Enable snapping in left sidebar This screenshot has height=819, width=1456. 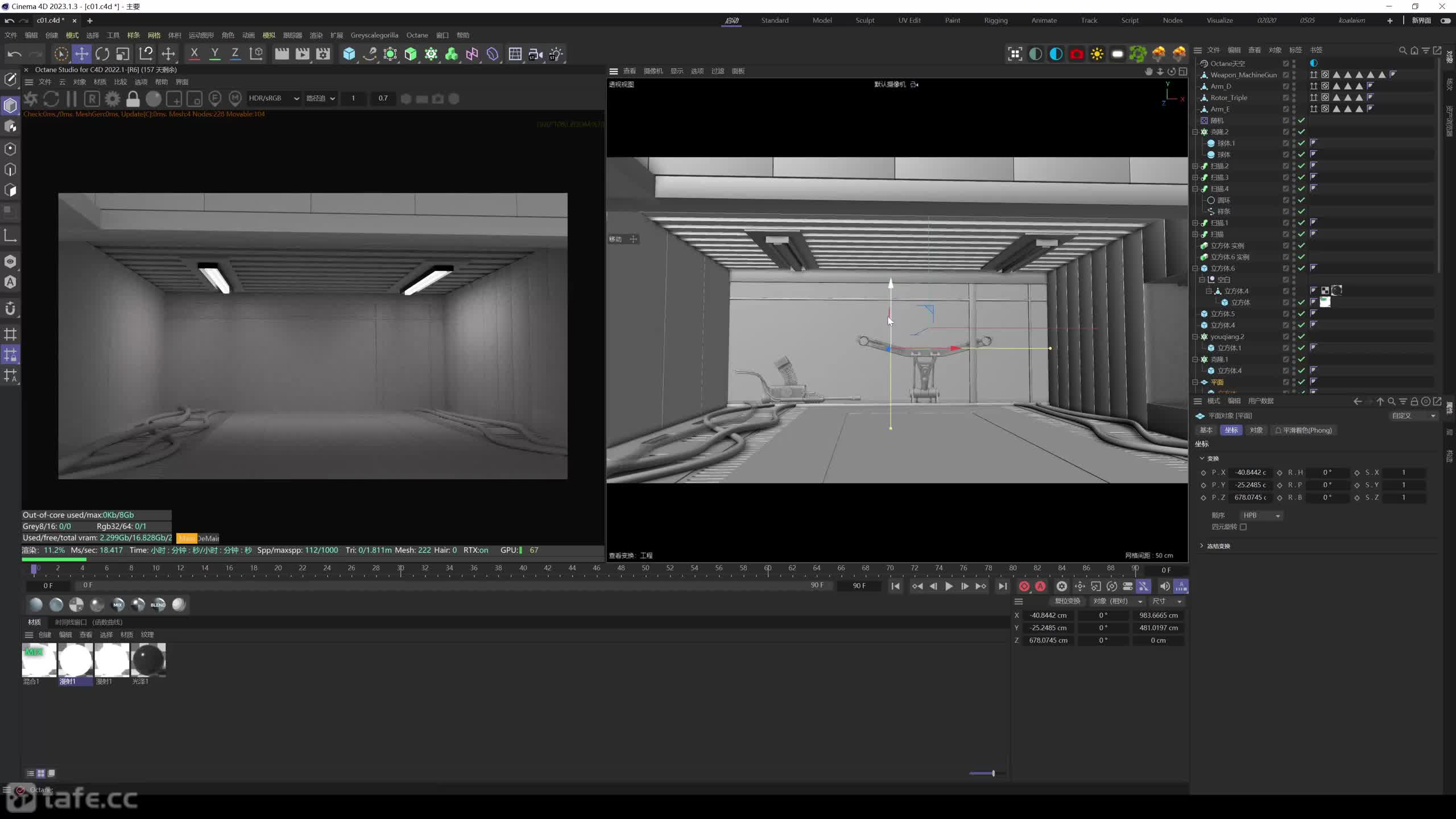pyautogui.click(x=10, y=309)
